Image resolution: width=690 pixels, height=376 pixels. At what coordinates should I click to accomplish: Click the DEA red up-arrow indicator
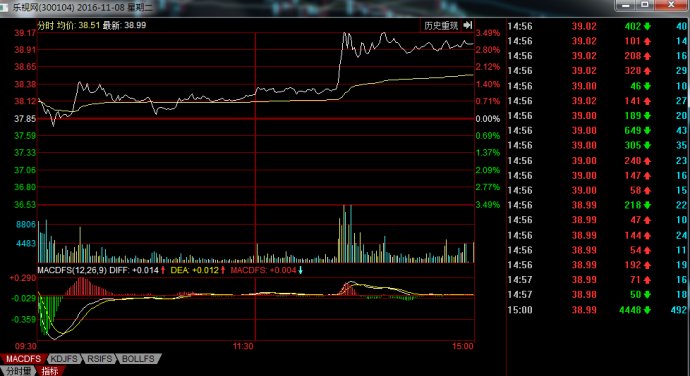[223, 270]
